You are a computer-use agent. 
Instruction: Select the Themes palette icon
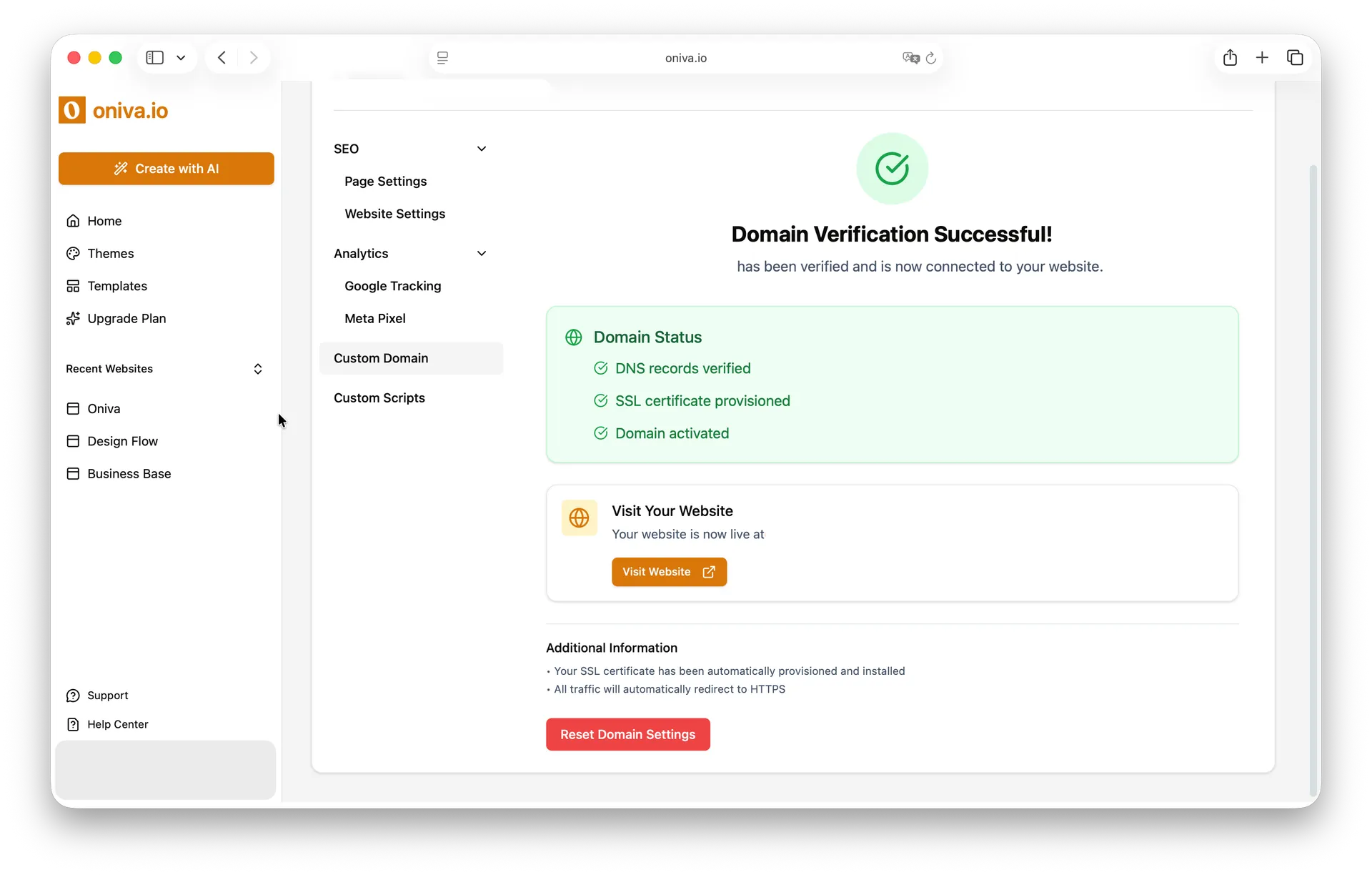pos(74,253)
